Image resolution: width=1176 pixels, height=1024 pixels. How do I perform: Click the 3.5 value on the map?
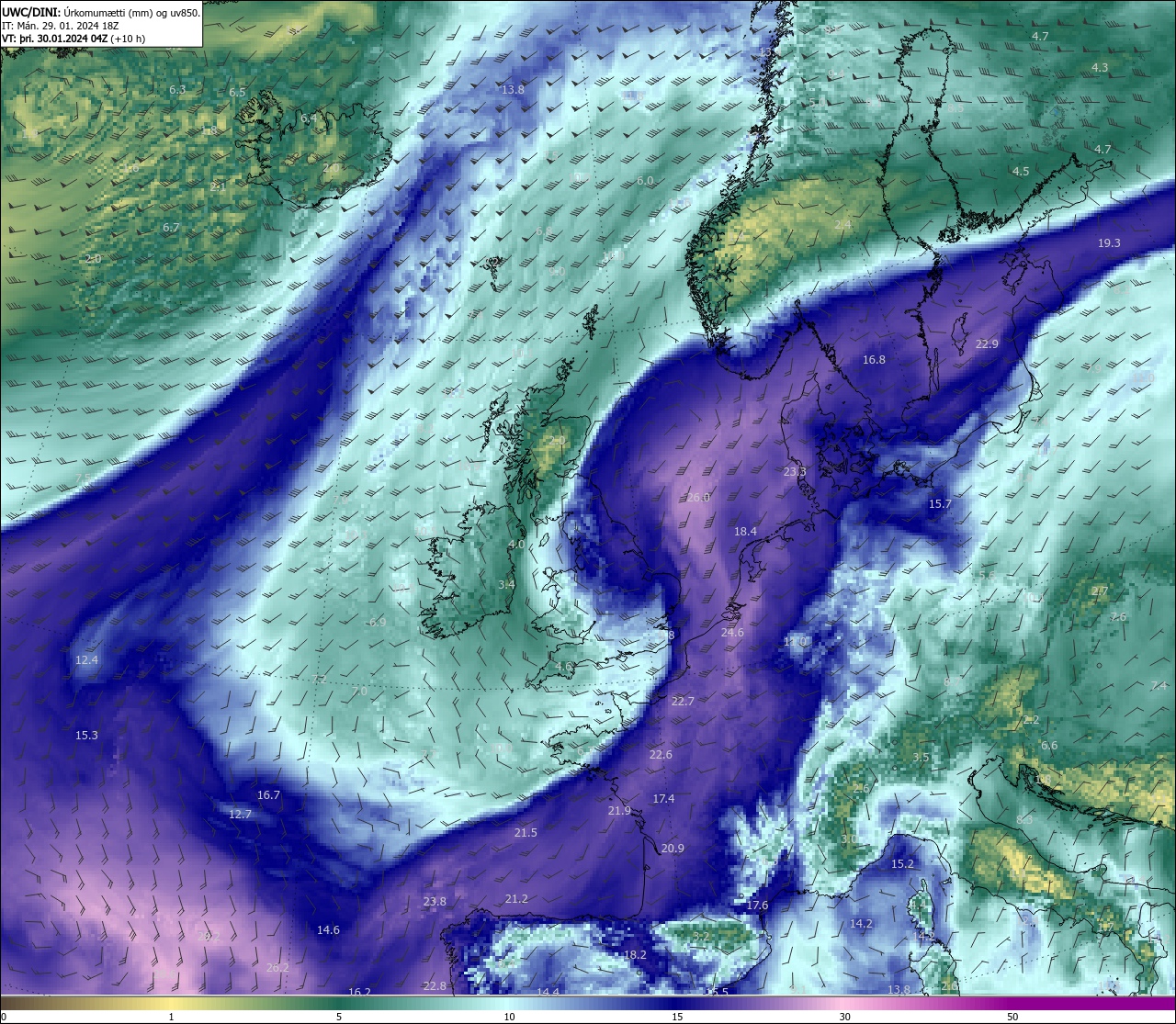point(921,758)
